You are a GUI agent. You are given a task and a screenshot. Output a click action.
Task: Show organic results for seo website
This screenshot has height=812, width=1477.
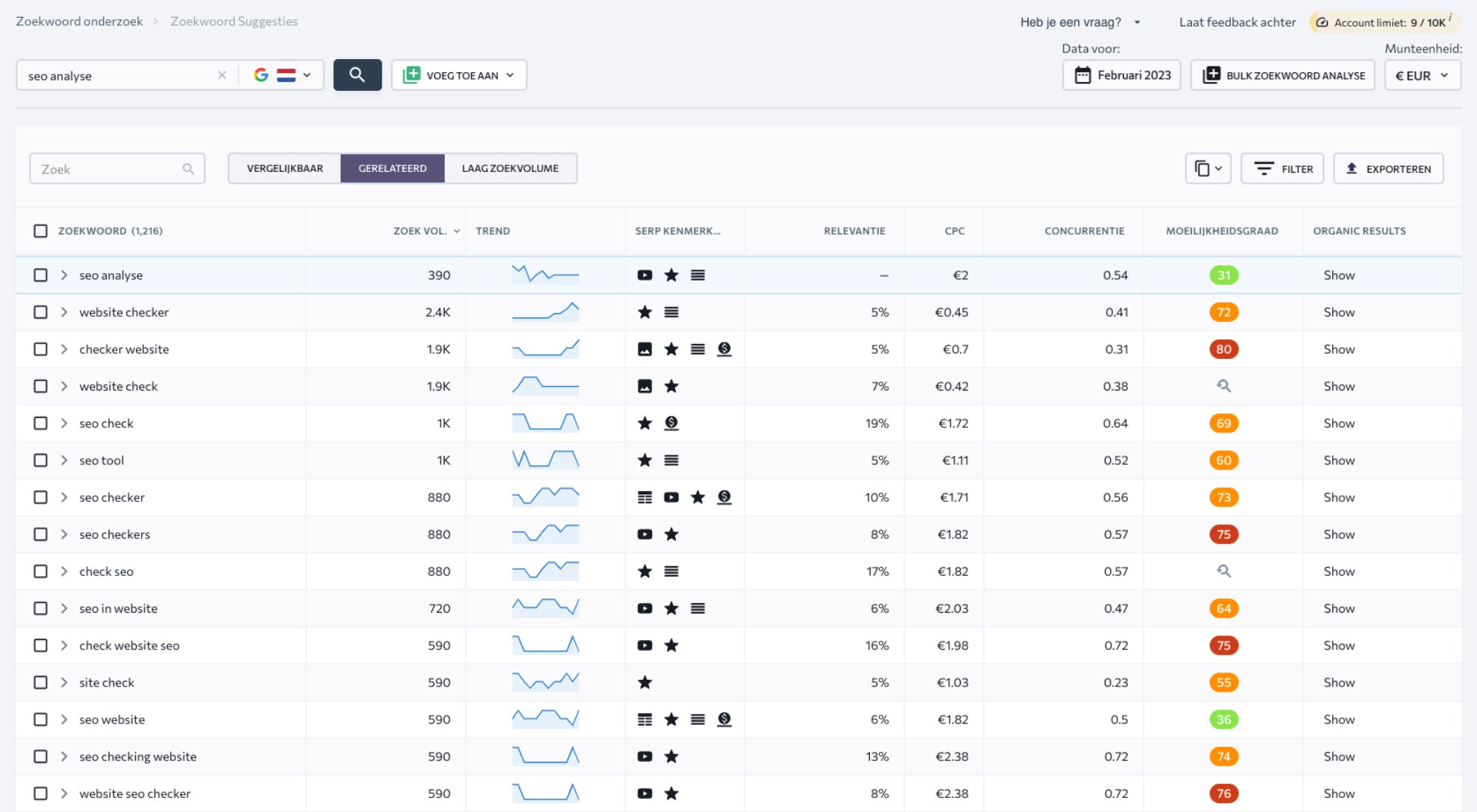pos(1338,720)
